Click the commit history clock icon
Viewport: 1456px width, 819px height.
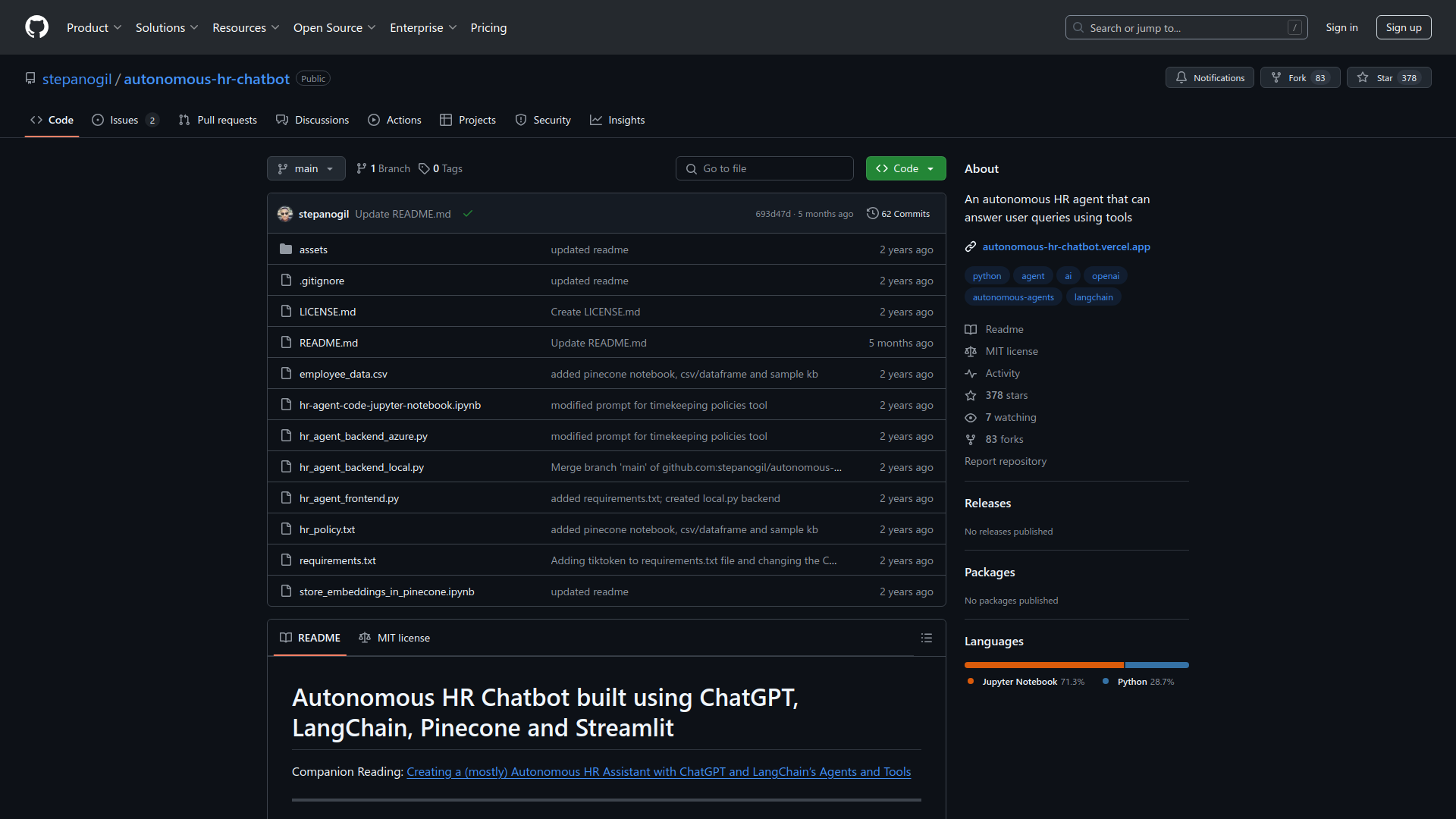click(872, 214)
